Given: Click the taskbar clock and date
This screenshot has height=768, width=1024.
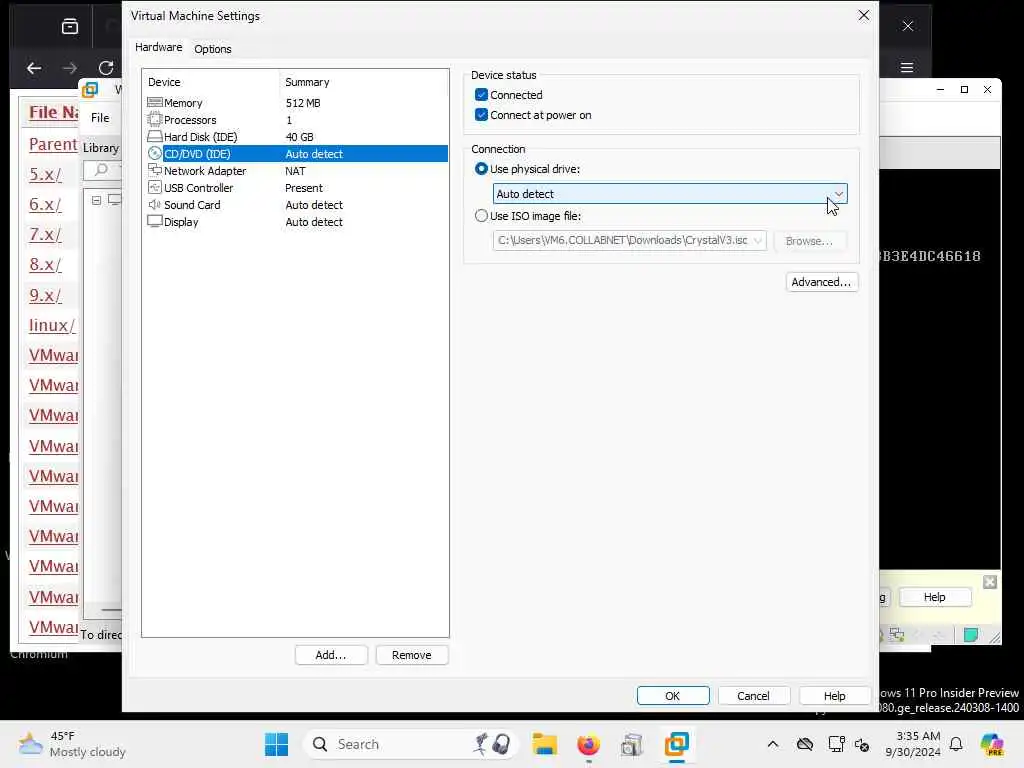Looking at the screenshot, I should [x=913, y=744].
